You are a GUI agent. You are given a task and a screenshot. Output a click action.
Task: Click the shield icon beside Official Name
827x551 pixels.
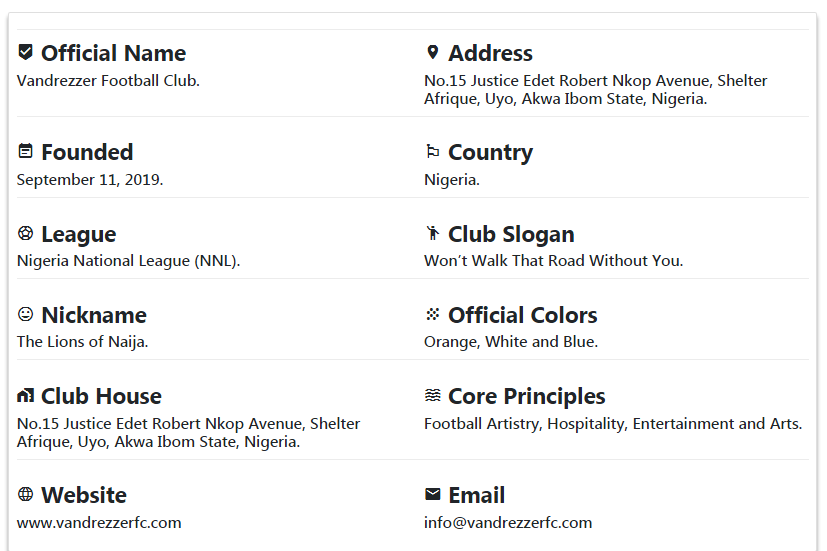[x=26, y=52]
